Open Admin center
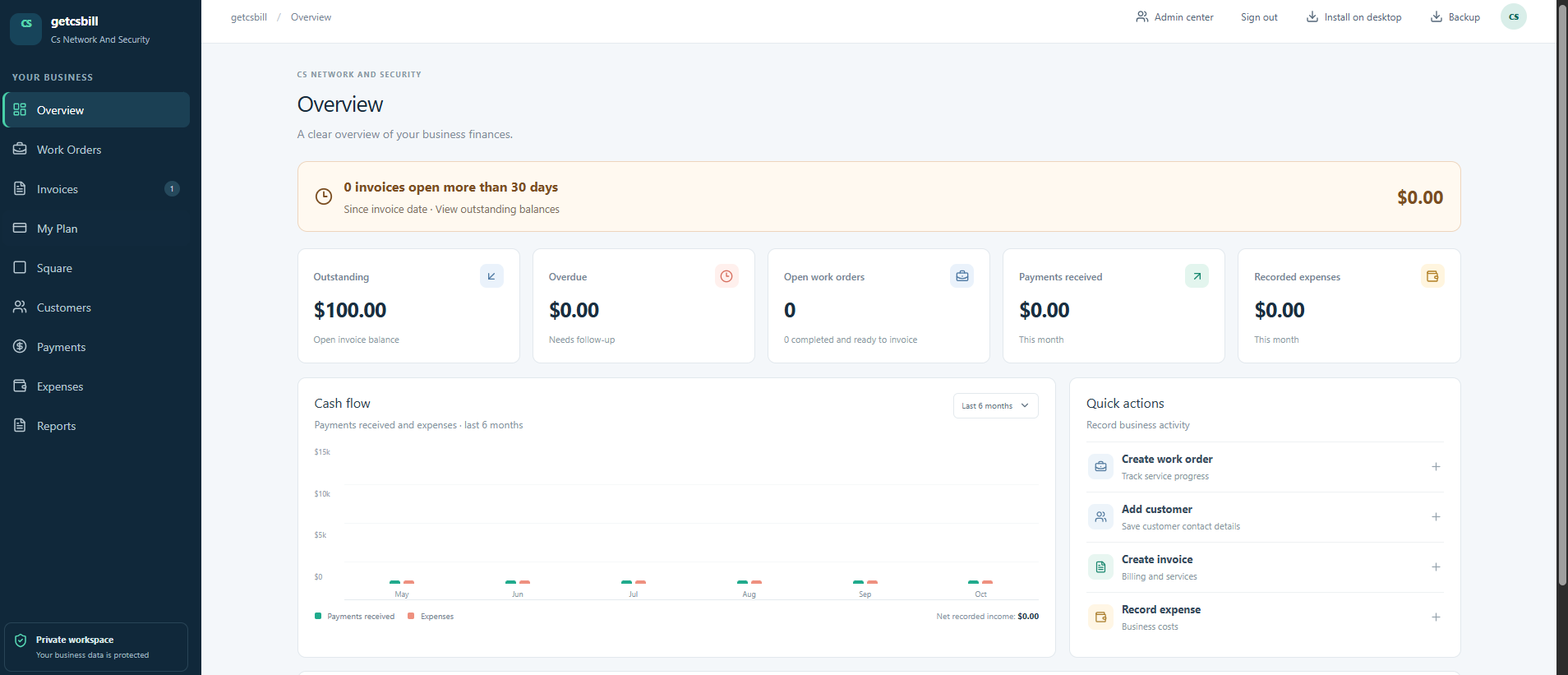 1174,17
